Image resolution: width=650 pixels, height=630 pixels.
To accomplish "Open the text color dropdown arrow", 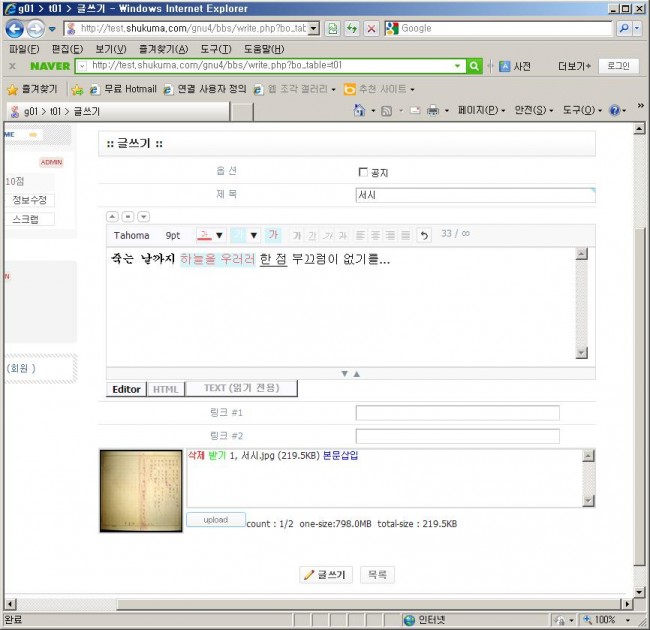I will pyautogui.click(x=219, y=235).
